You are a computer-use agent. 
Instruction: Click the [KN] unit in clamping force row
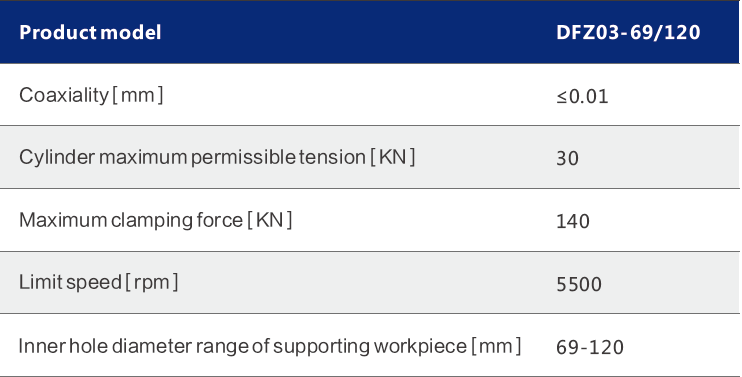coord(270,220)
